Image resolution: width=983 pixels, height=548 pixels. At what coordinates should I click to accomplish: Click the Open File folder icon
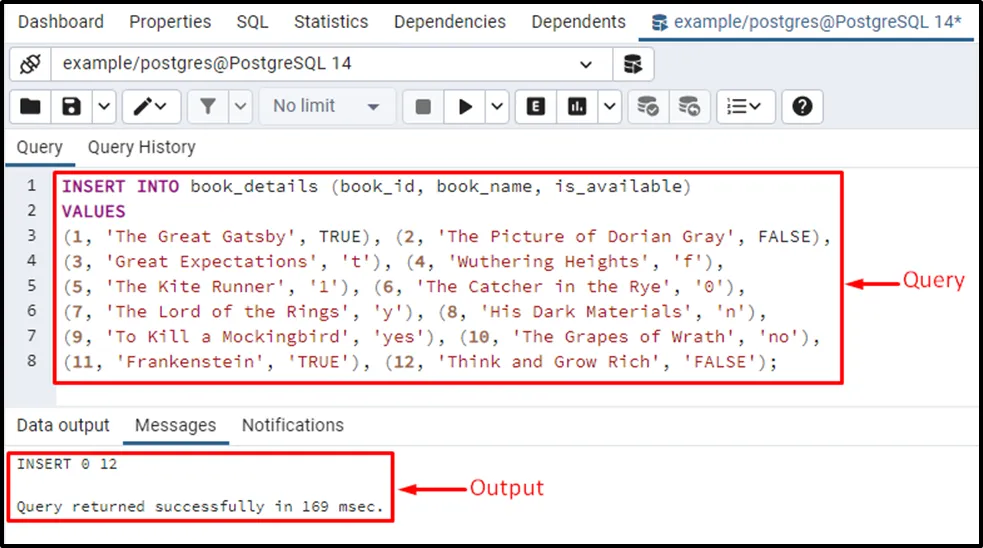[x=31, y=106]
